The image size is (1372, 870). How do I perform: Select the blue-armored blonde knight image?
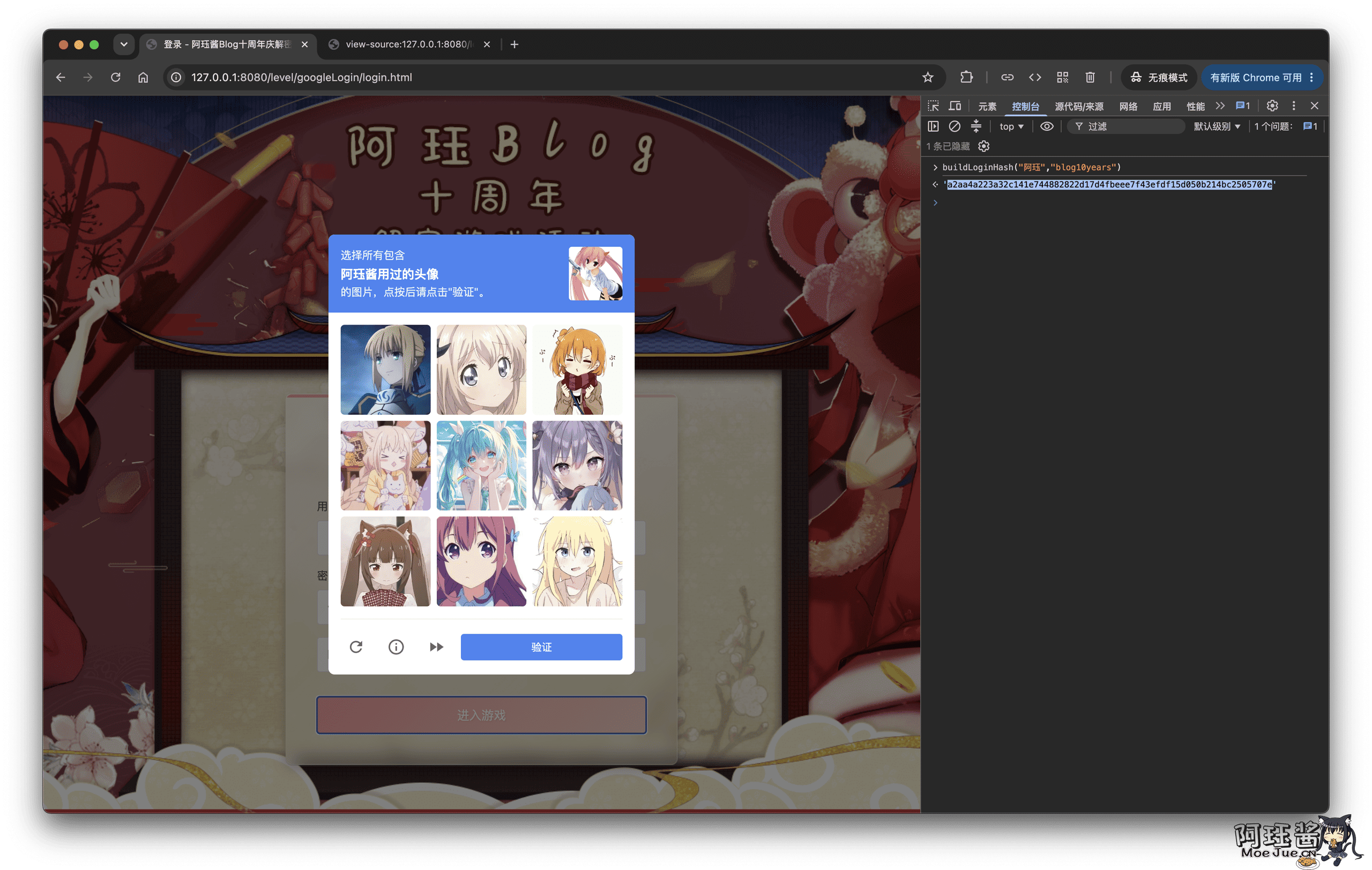386,370
